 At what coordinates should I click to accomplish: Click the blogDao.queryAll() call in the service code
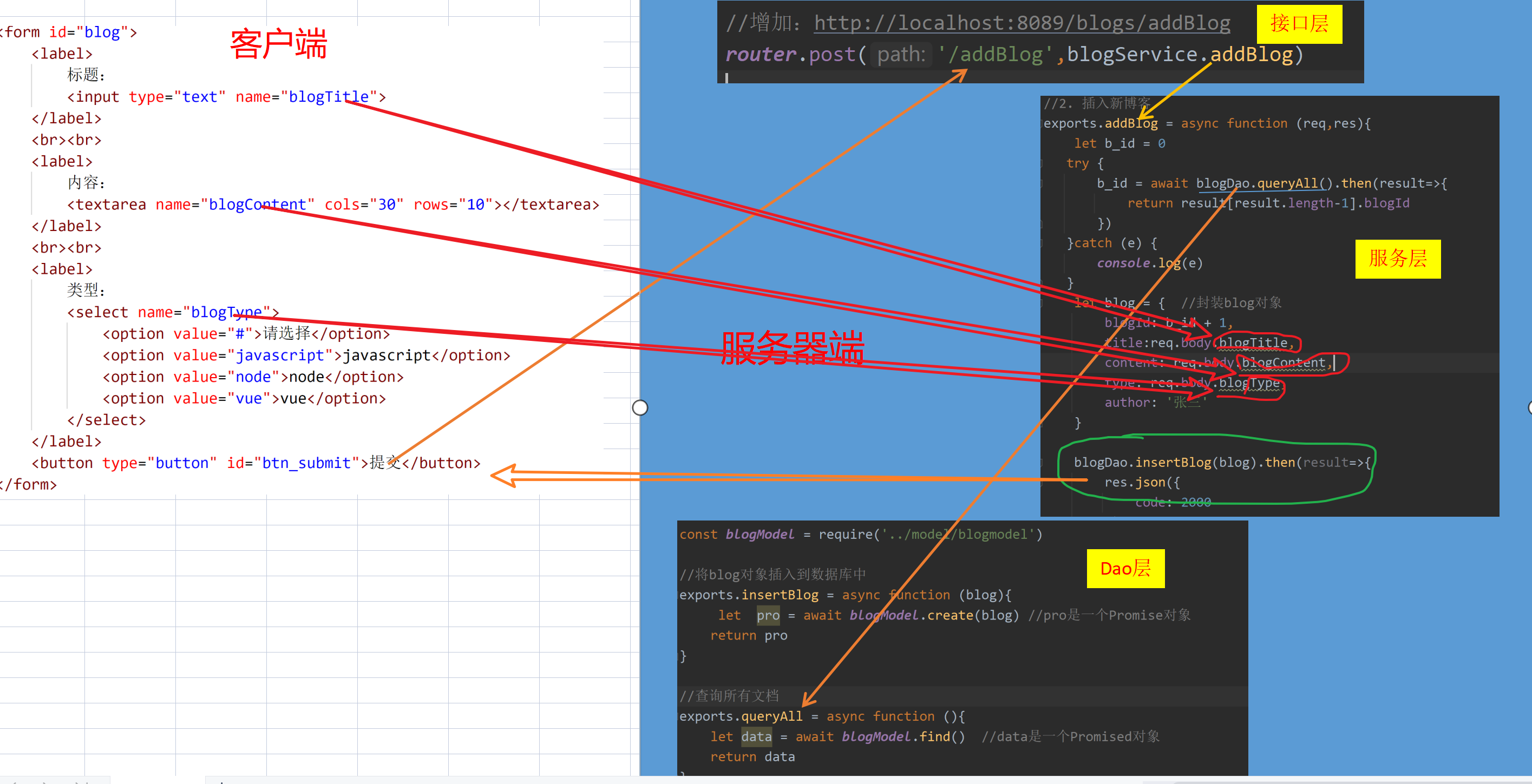(x=1265, y=183)
